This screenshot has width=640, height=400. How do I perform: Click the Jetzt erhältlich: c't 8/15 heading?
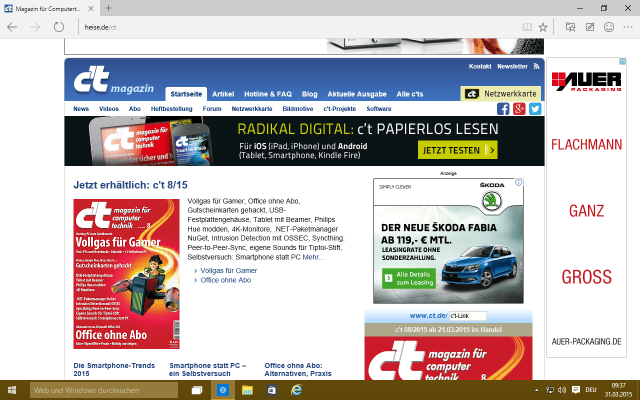pos(131,185)
